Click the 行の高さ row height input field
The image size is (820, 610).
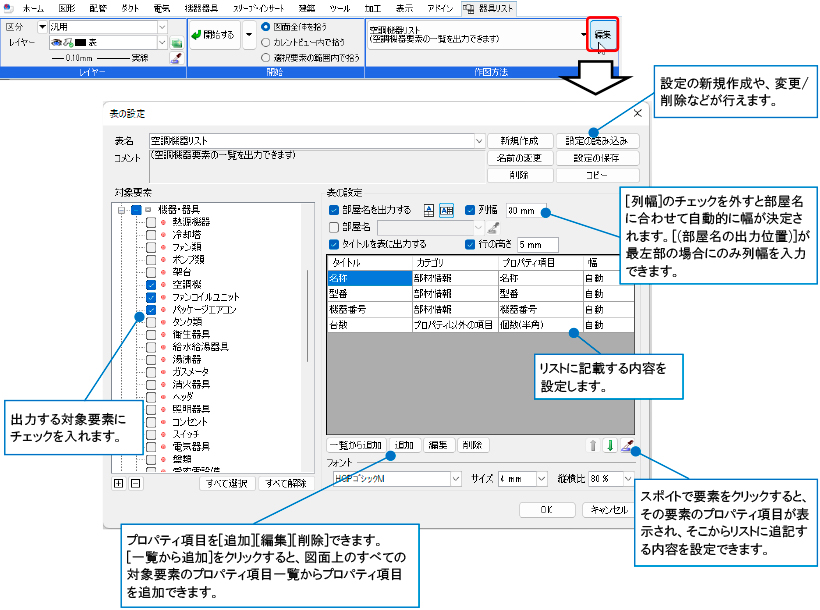tap(537, 243)
